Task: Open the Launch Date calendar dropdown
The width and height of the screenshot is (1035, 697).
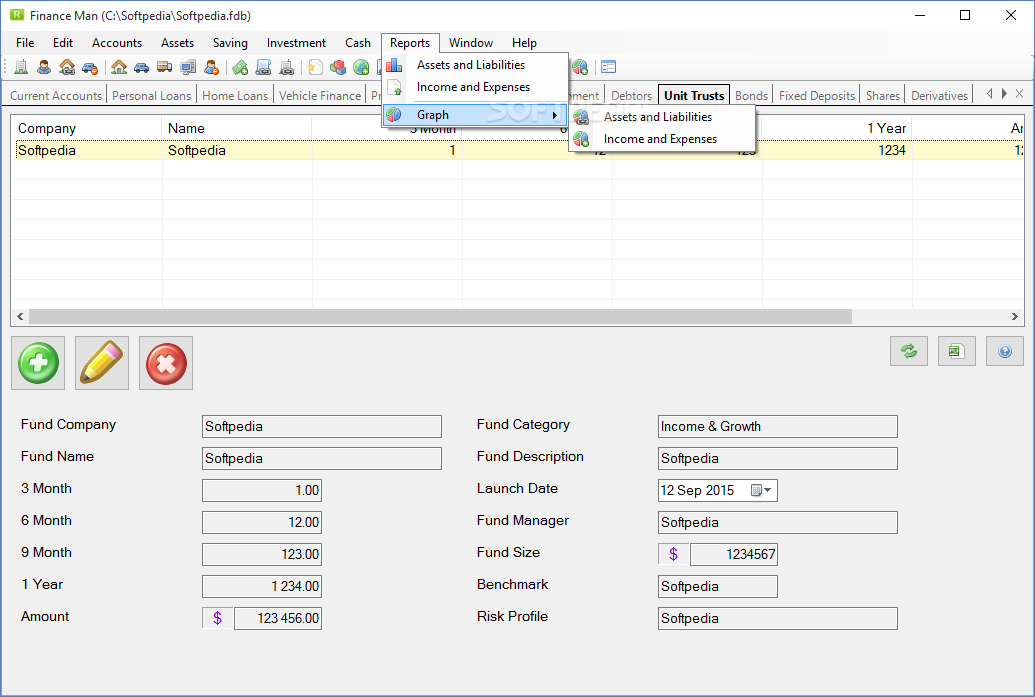Action: click(x=762, y=490)
